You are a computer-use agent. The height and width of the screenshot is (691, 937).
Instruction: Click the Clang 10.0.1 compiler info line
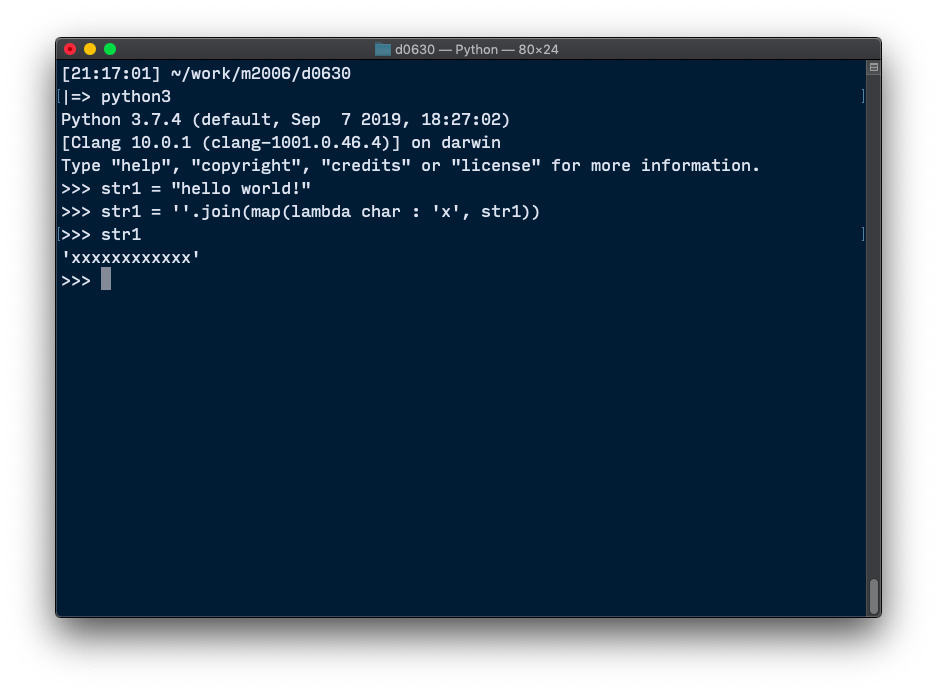[281, 143]
